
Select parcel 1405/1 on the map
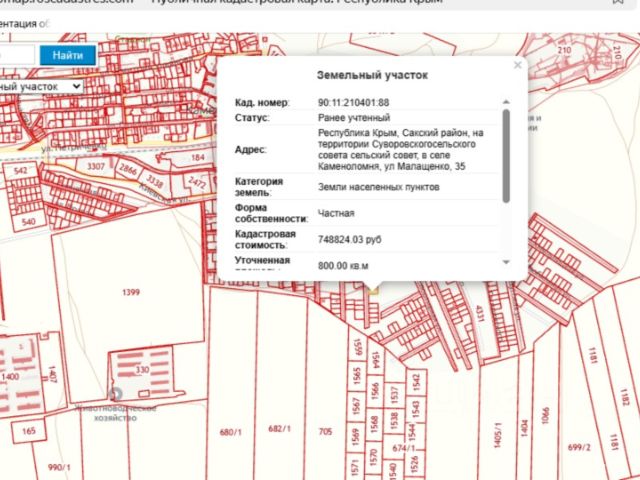pos(497,435)
